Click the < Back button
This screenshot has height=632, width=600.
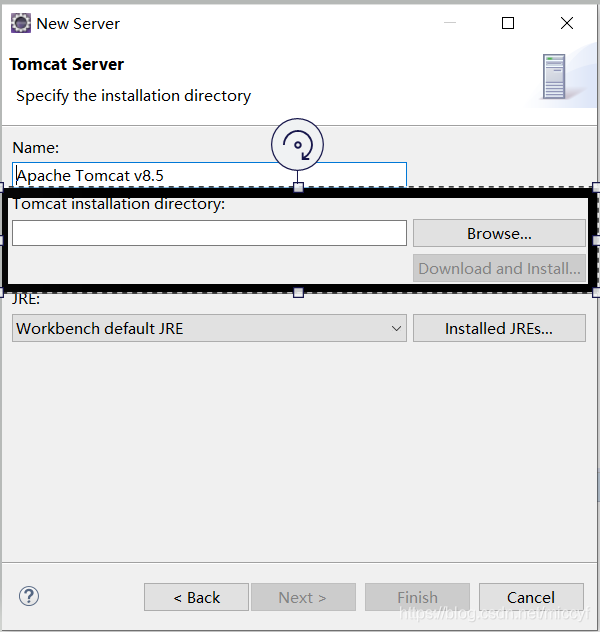(x=196, y=597)
